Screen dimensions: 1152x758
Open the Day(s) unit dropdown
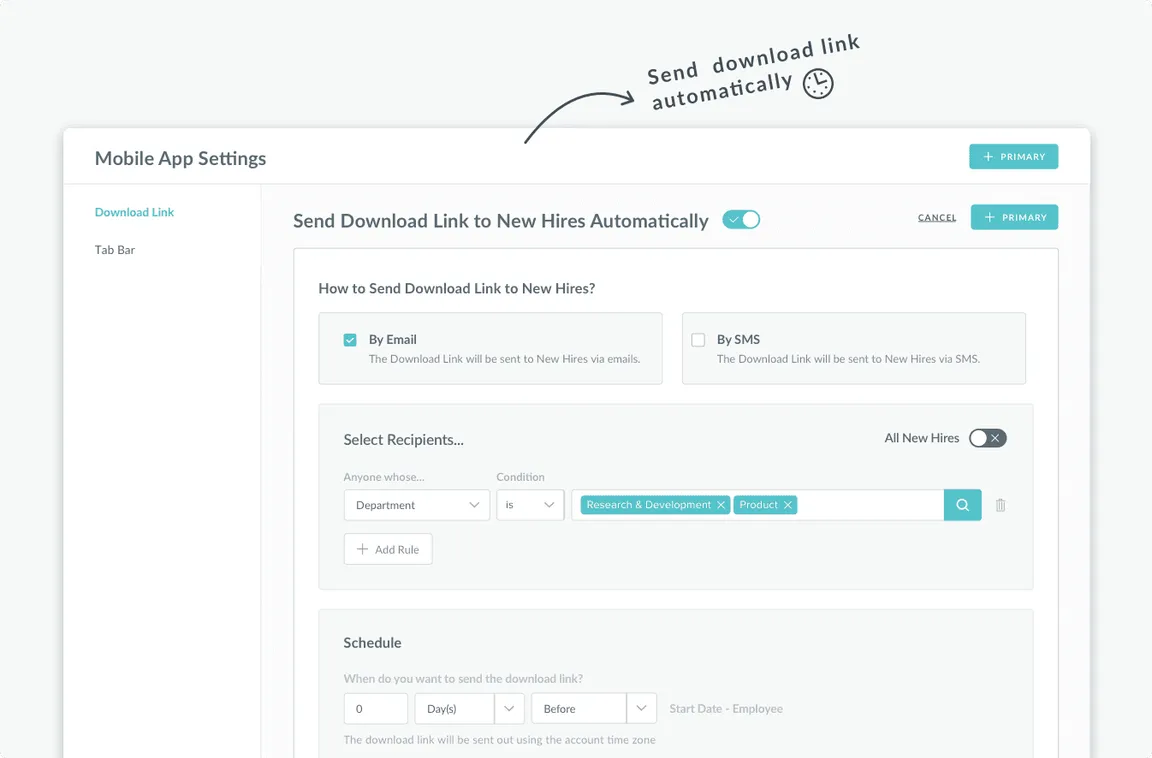click(469, 709)
